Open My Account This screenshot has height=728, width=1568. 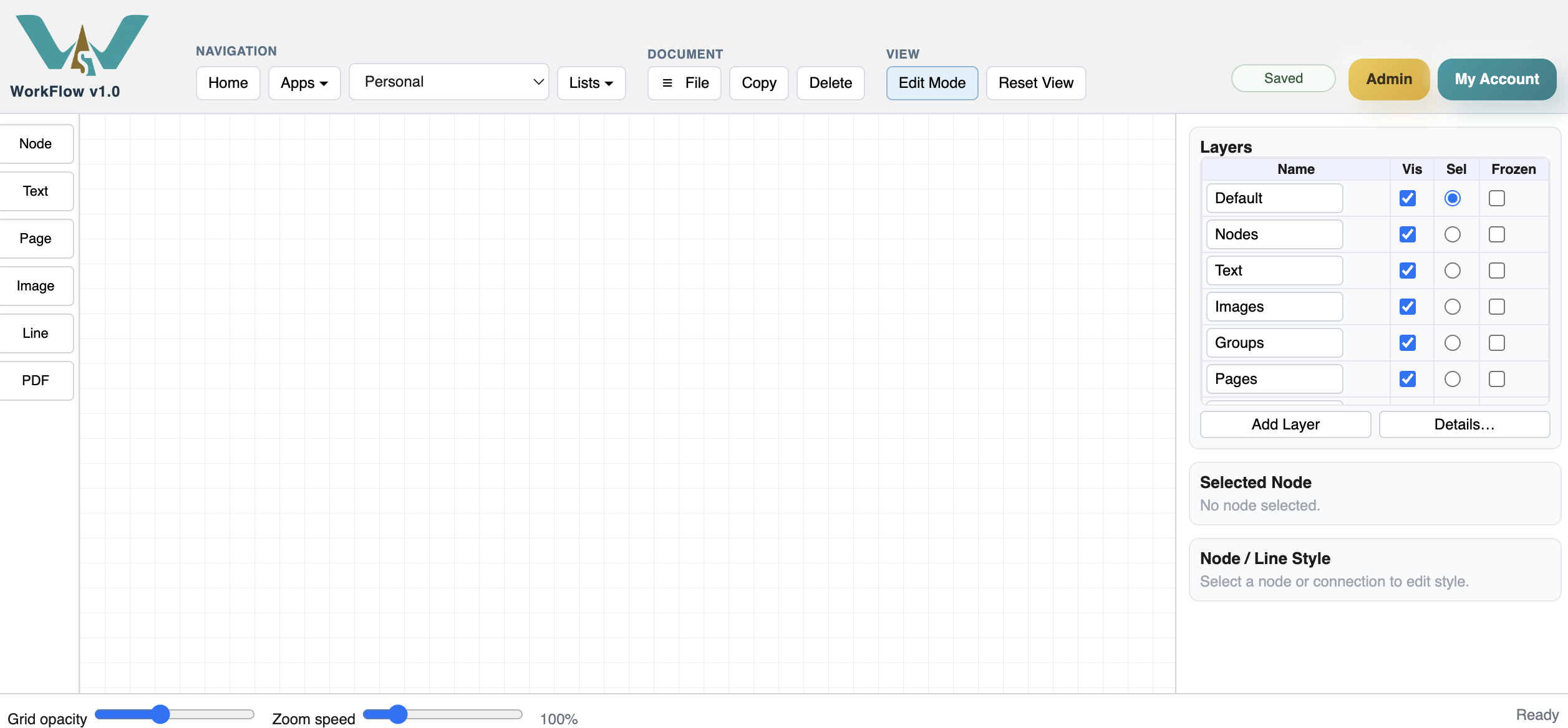pos(1497,79)
